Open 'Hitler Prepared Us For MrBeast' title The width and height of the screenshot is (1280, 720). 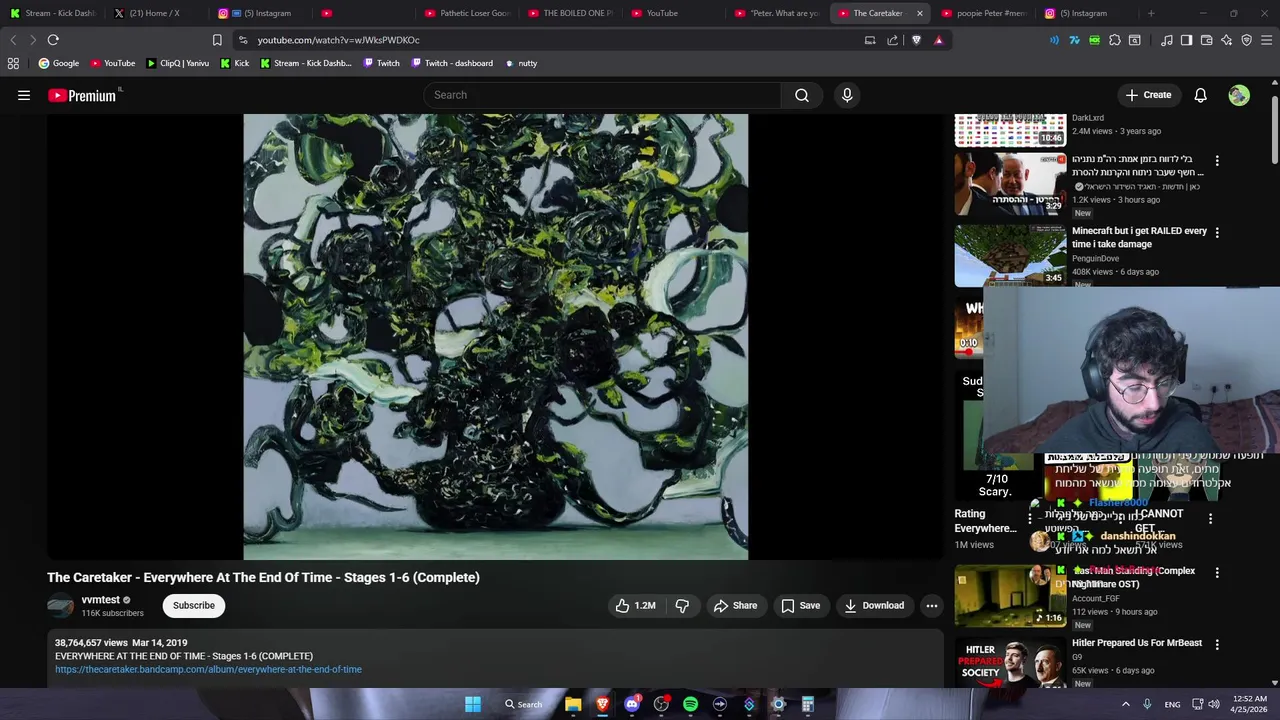[x=1137, y=643]
